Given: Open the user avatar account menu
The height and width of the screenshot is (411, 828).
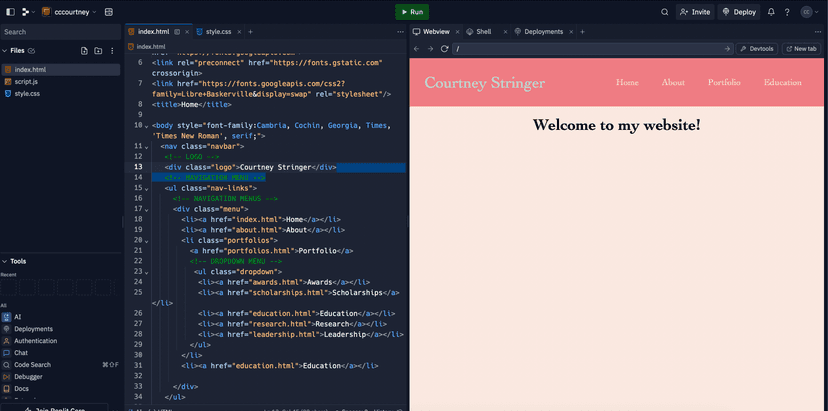Looking at the screenshot, I should [807, 12].
